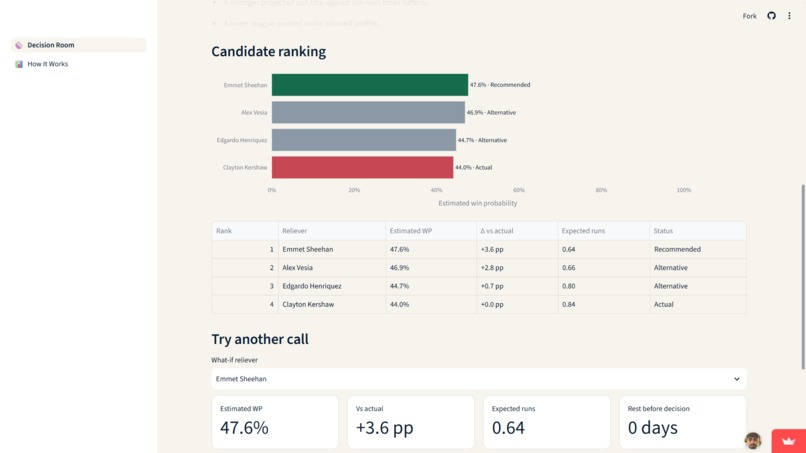Sort by the Expected runs column header
This screenshot has height=453, width=806.
[x=603, y=231]
